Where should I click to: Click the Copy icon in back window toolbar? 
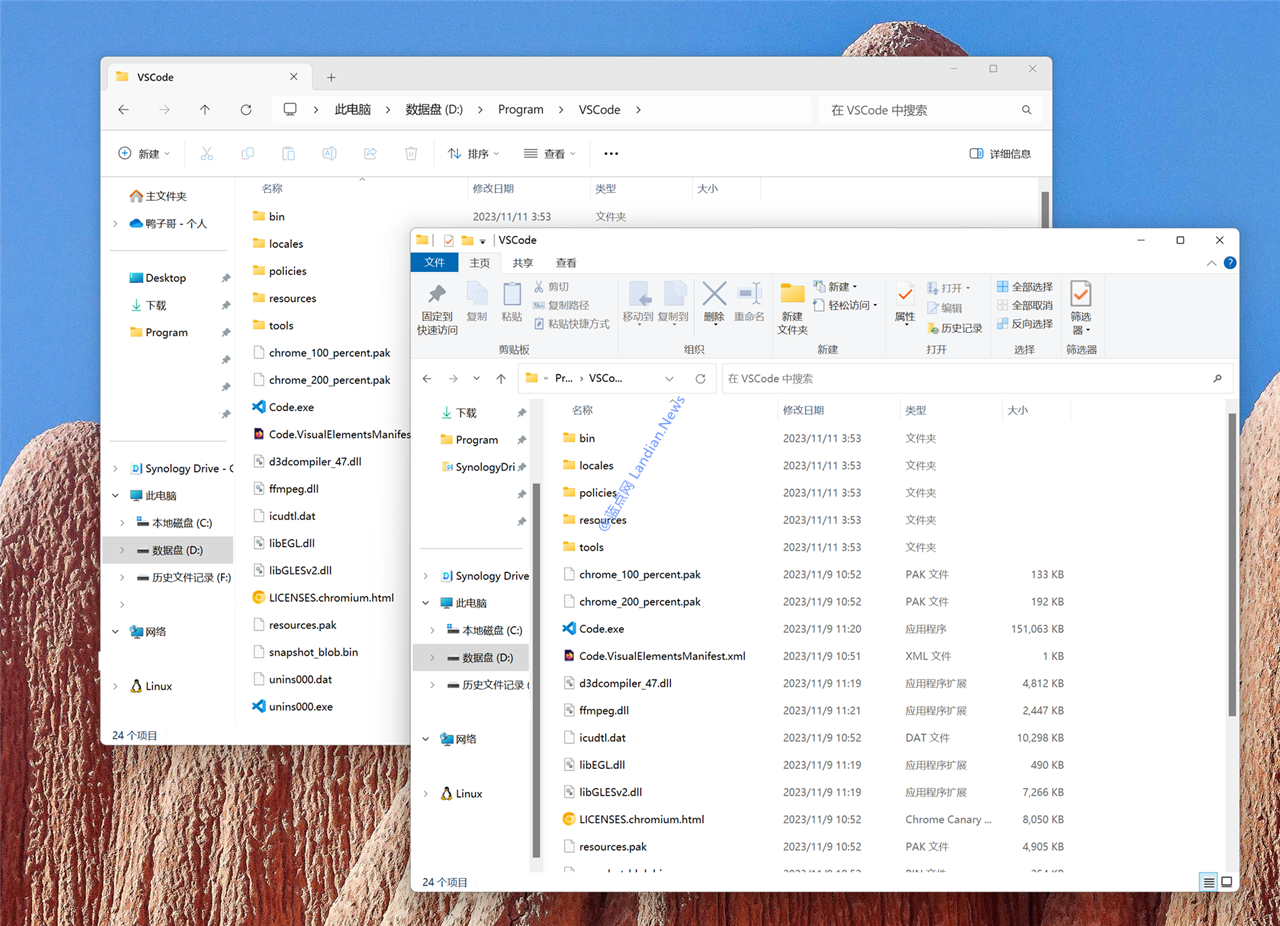[247, 154]
